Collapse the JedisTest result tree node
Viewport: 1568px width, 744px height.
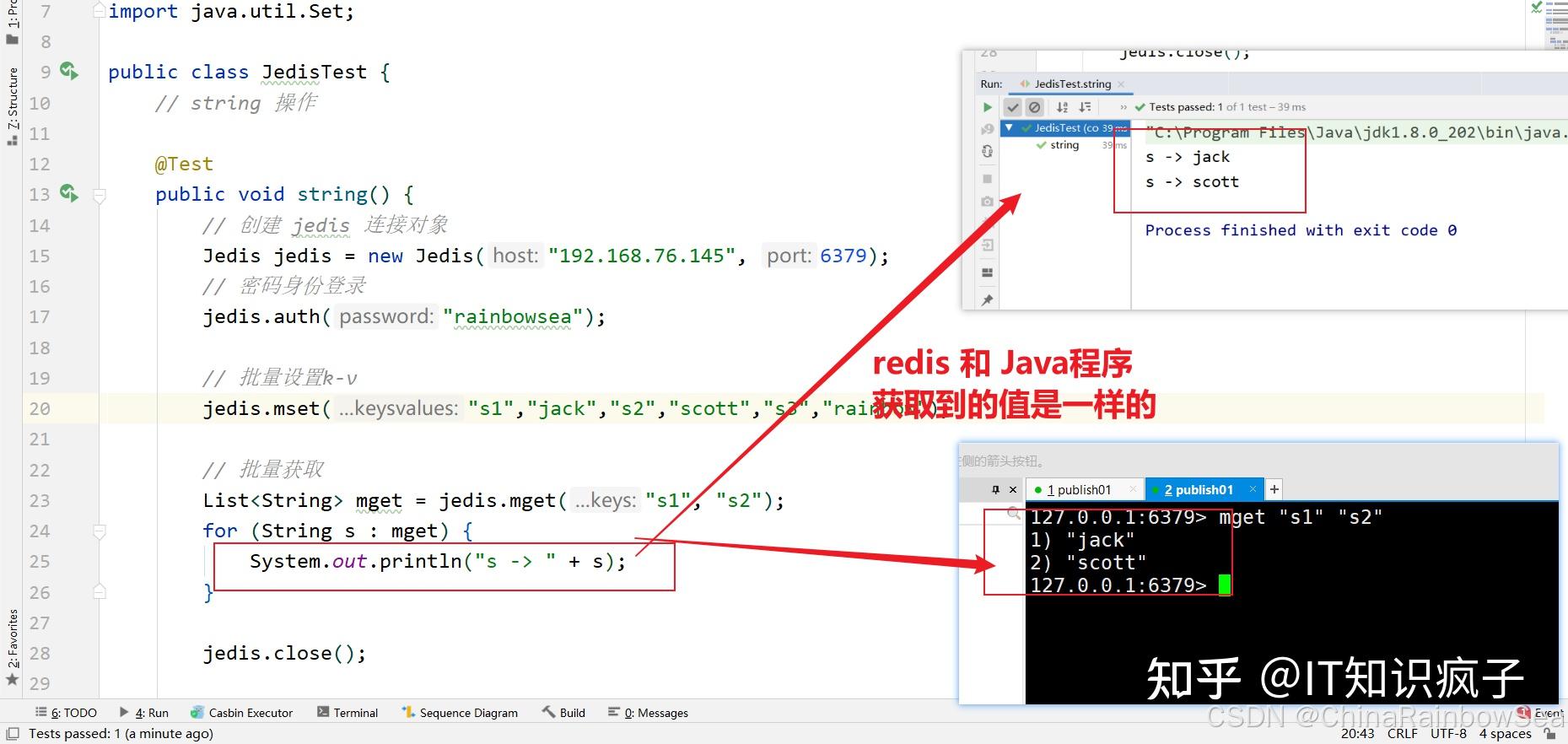coord(1009,127)
